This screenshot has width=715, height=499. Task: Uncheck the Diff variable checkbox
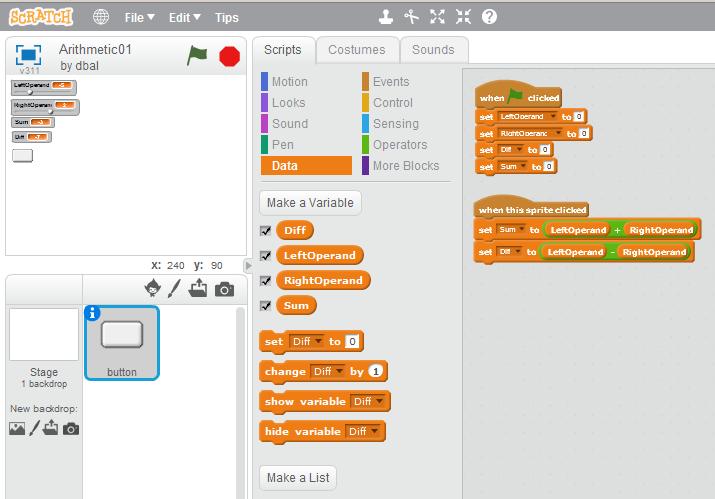265,230
